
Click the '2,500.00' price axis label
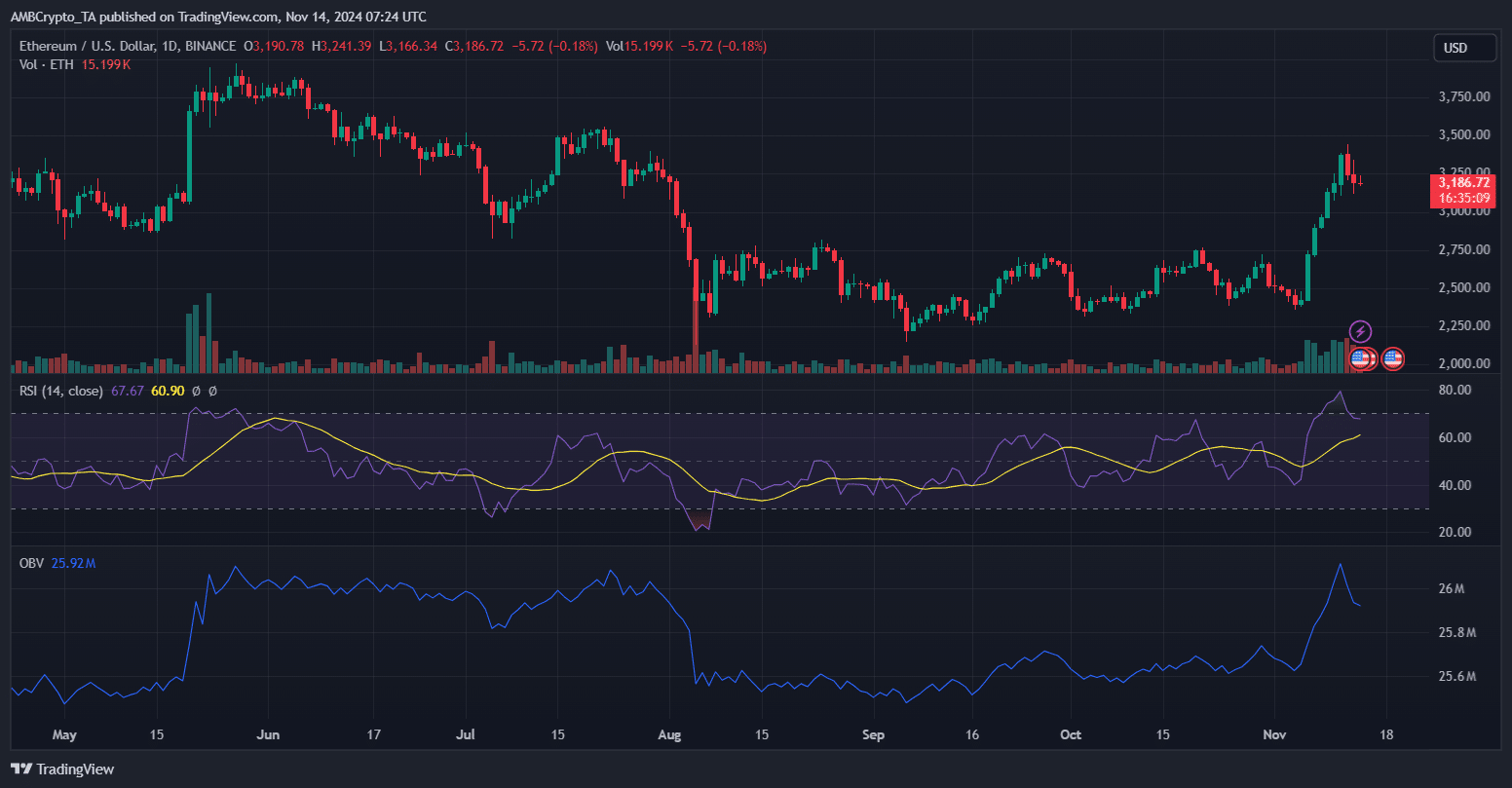[x=1464, y=287]
